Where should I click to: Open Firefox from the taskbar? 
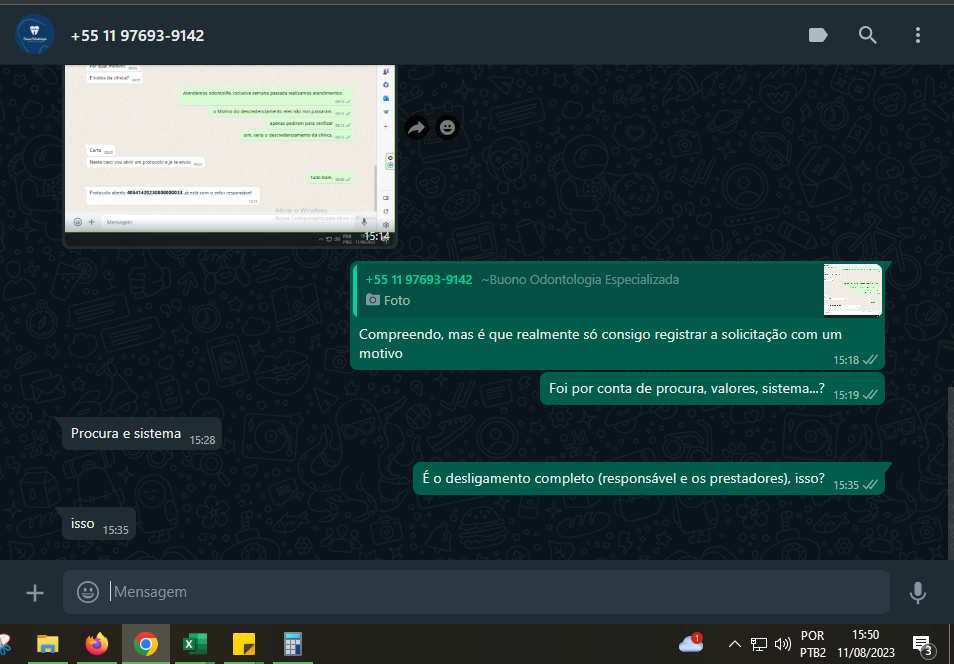pos(97,644)
